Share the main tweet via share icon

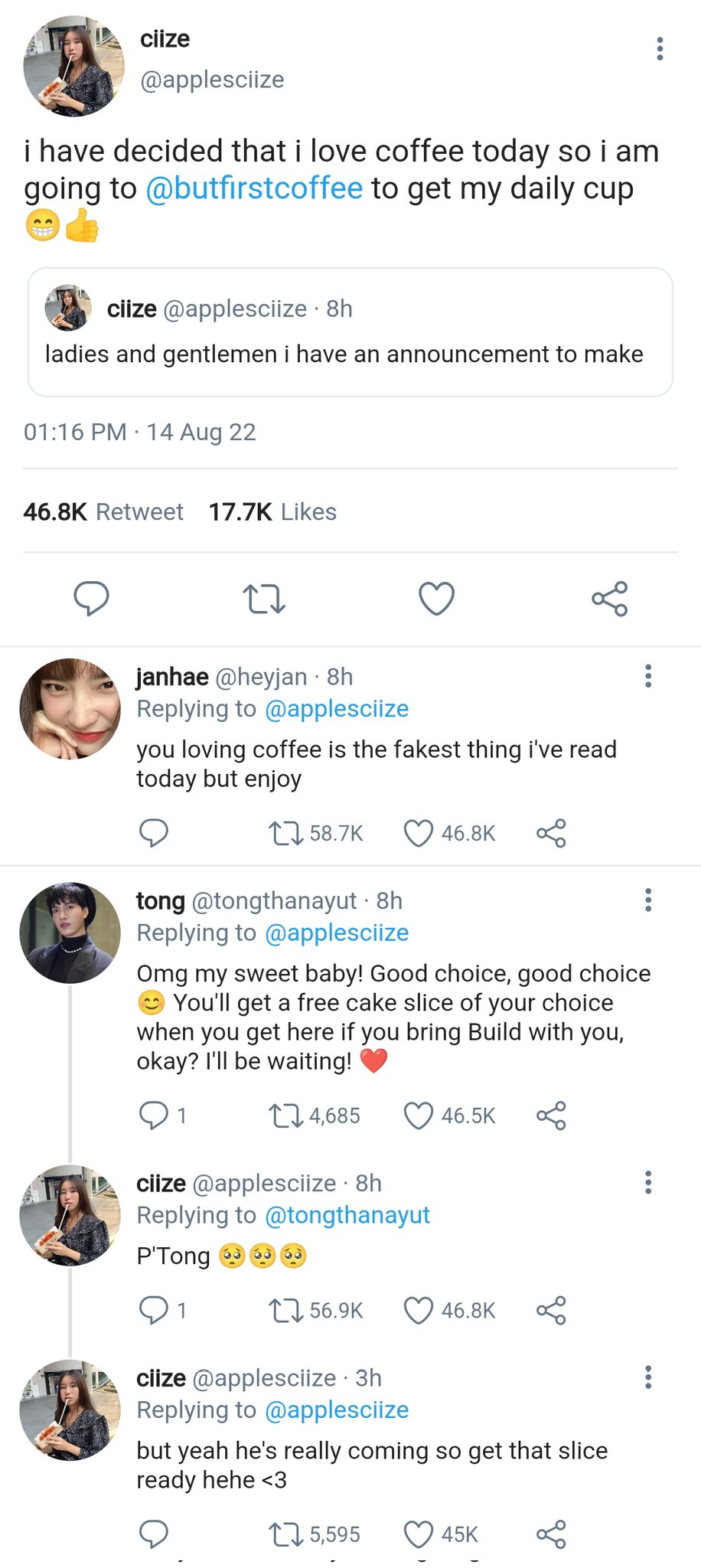click(x=610, y=599)
